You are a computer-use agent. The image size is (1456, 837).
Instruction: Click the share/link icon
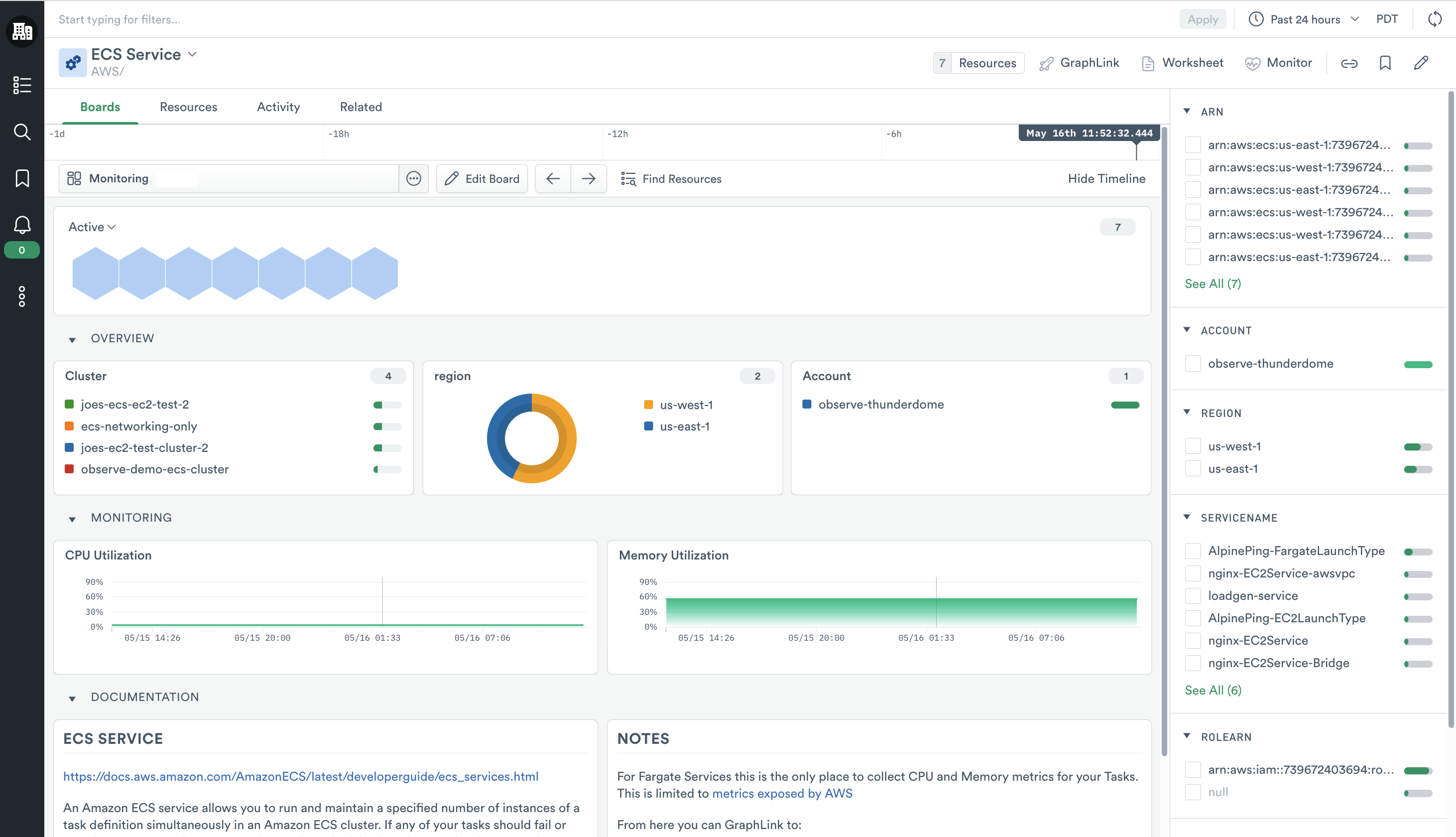(1350, 63)
